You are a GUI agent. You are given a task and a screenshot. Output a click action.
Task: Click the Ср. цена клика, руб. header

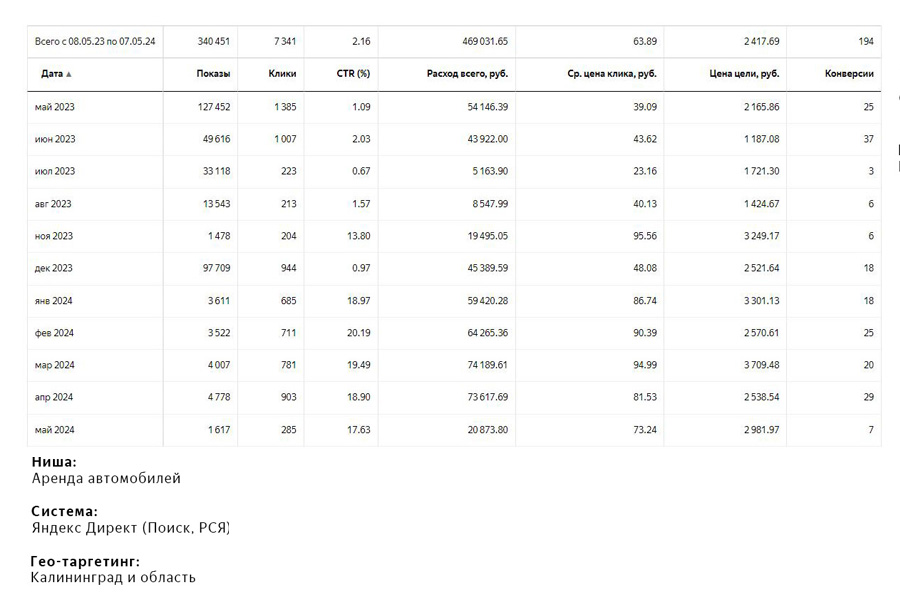611,74
